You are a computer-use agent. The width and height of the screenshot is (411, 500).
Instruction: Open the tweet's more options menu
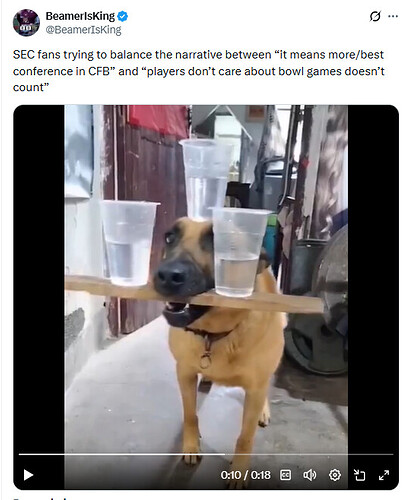click(x=393, y=16)
